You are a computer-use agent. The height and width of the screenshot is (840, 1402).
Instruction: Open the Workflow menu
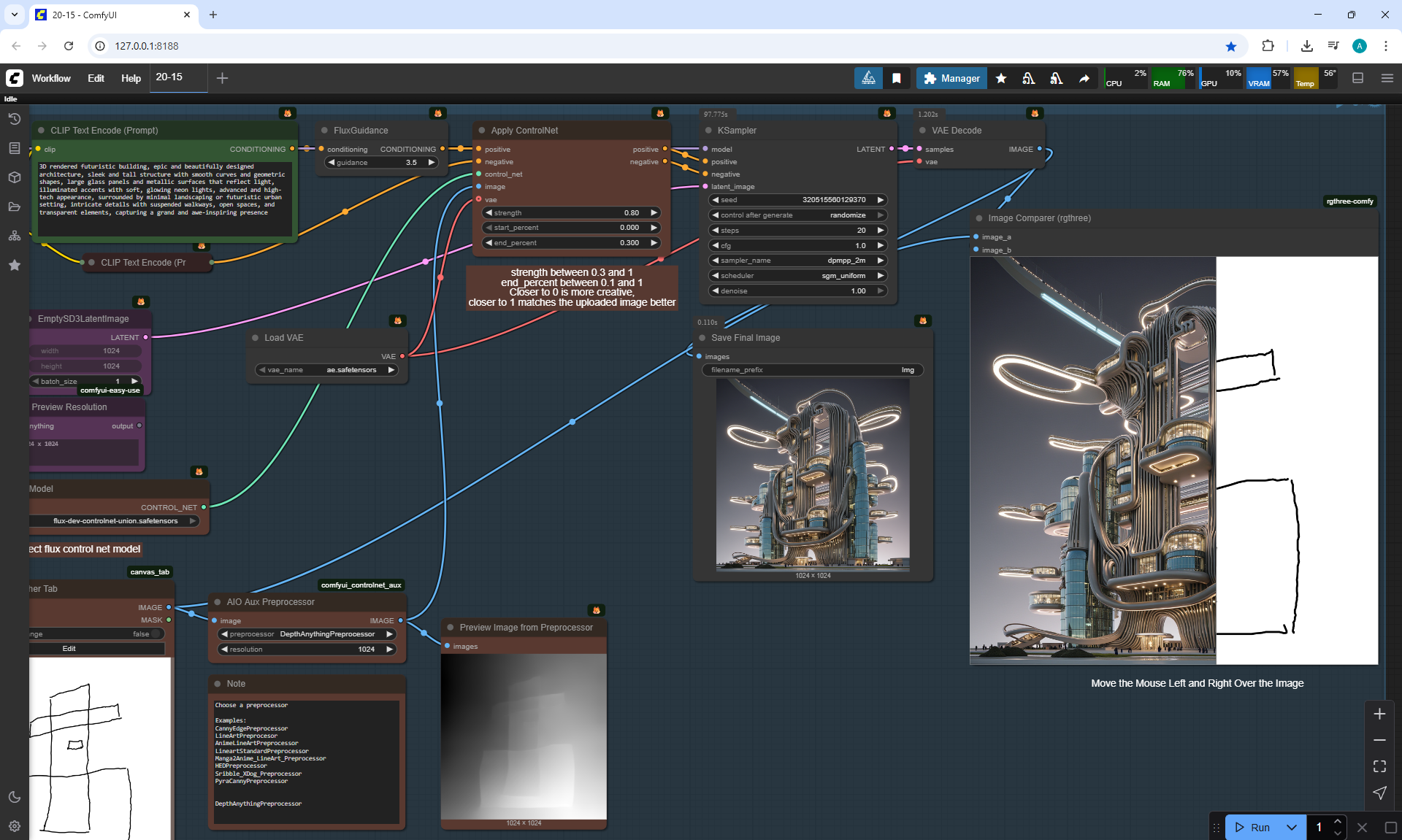[51, 78]
